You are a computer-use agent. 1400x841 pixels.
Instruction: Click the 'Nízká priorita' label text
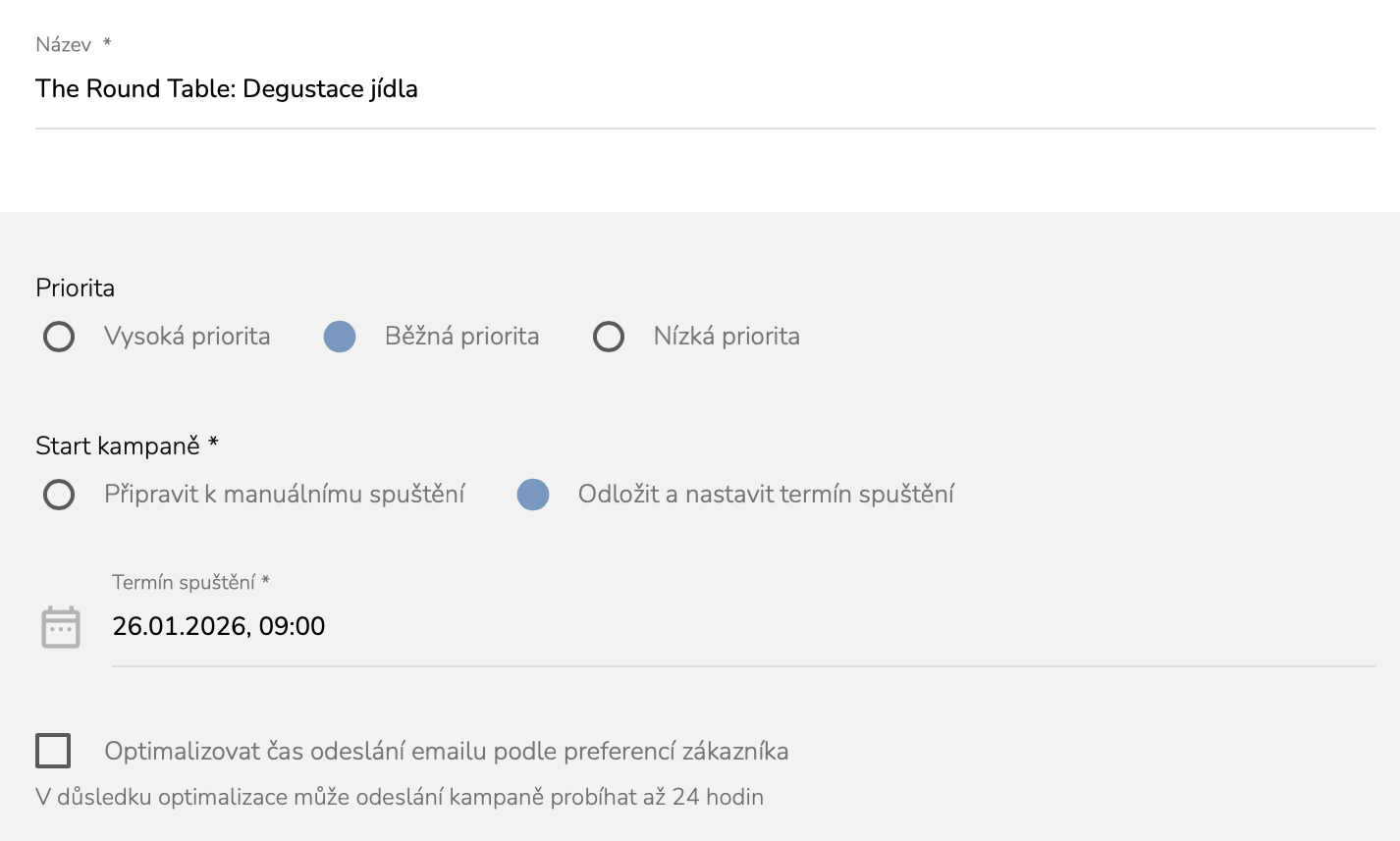tap(727, 337)
